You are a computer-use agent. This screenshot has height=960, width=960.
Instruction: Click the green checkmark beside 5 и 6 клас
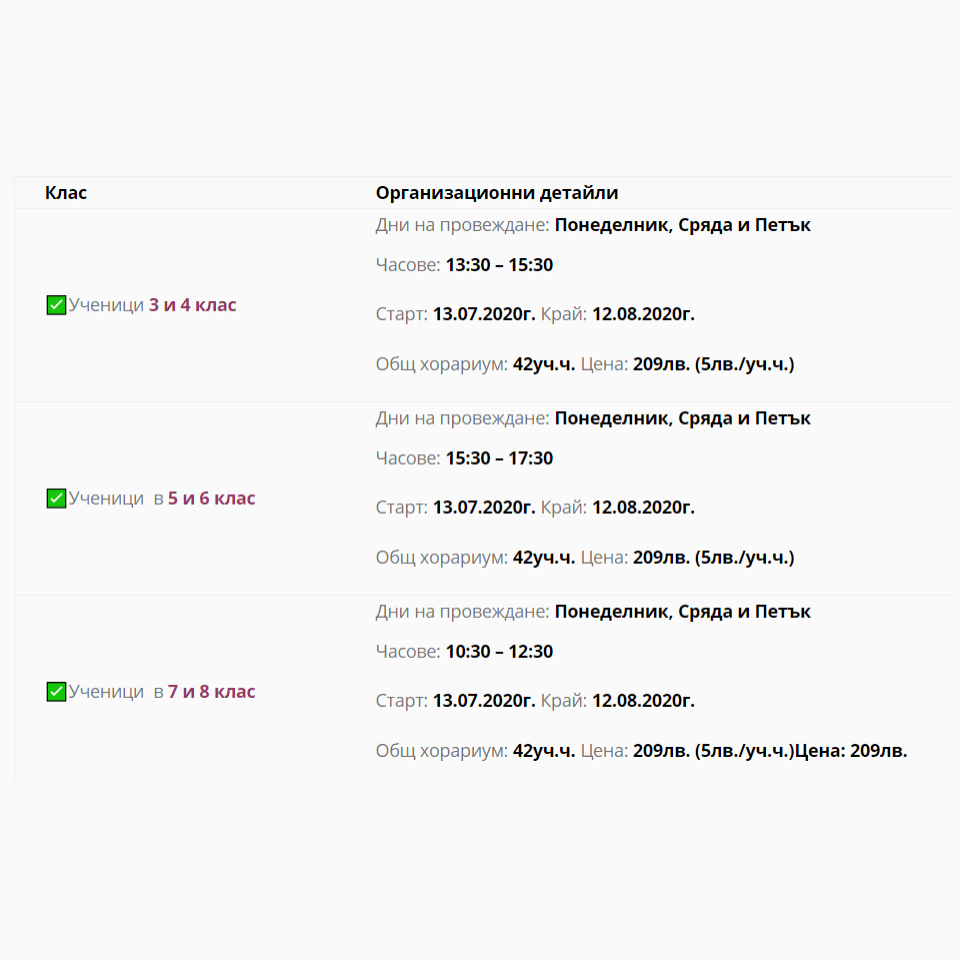coord(56,498)
